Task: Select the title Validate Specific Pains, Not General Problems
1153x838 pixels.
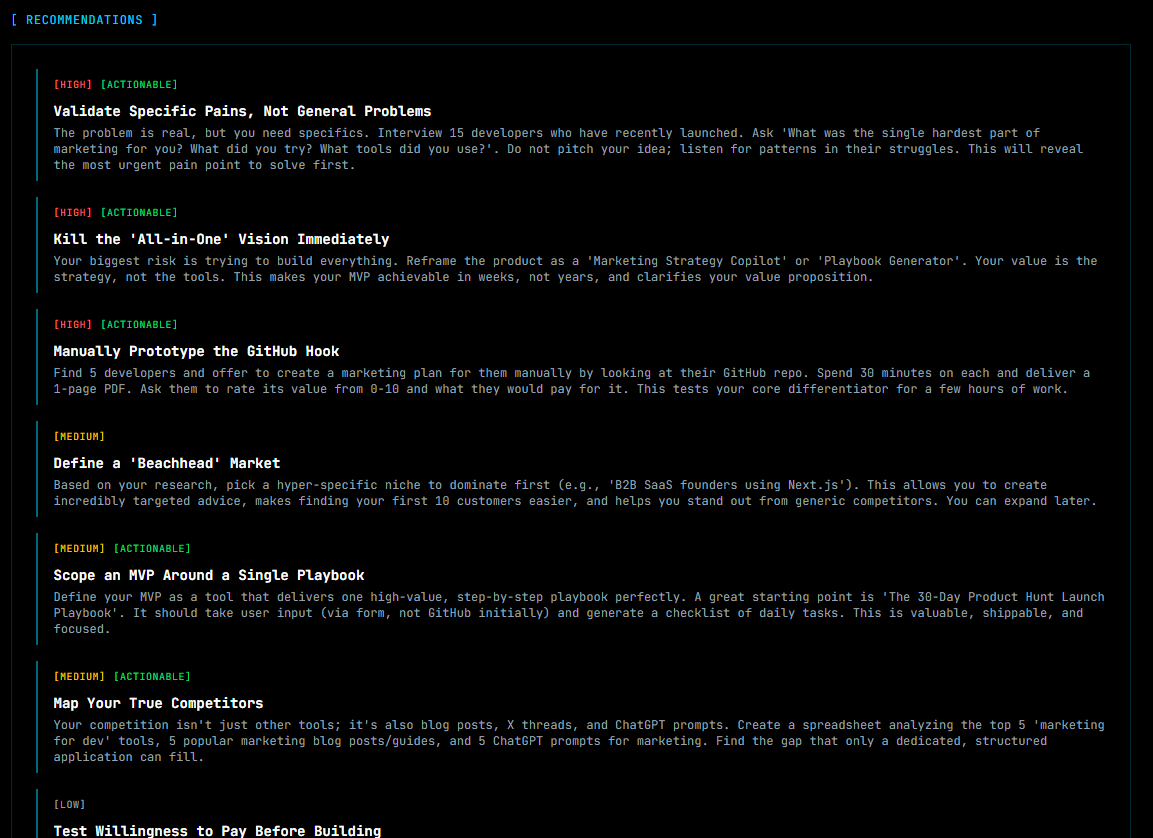Action: pyautogui.click(x=243, y=111)
